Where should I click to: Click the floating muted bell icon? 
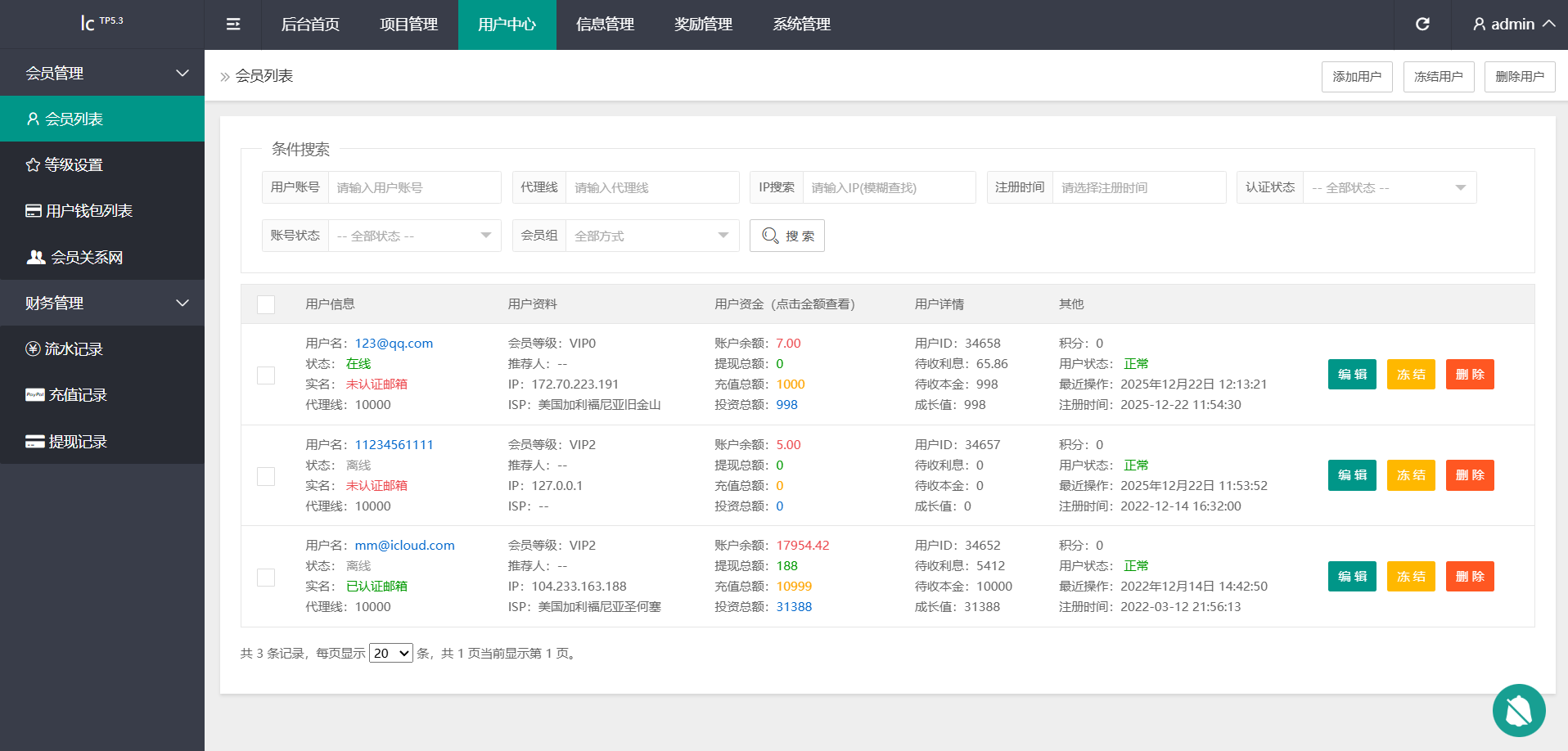pos(1518,710)
